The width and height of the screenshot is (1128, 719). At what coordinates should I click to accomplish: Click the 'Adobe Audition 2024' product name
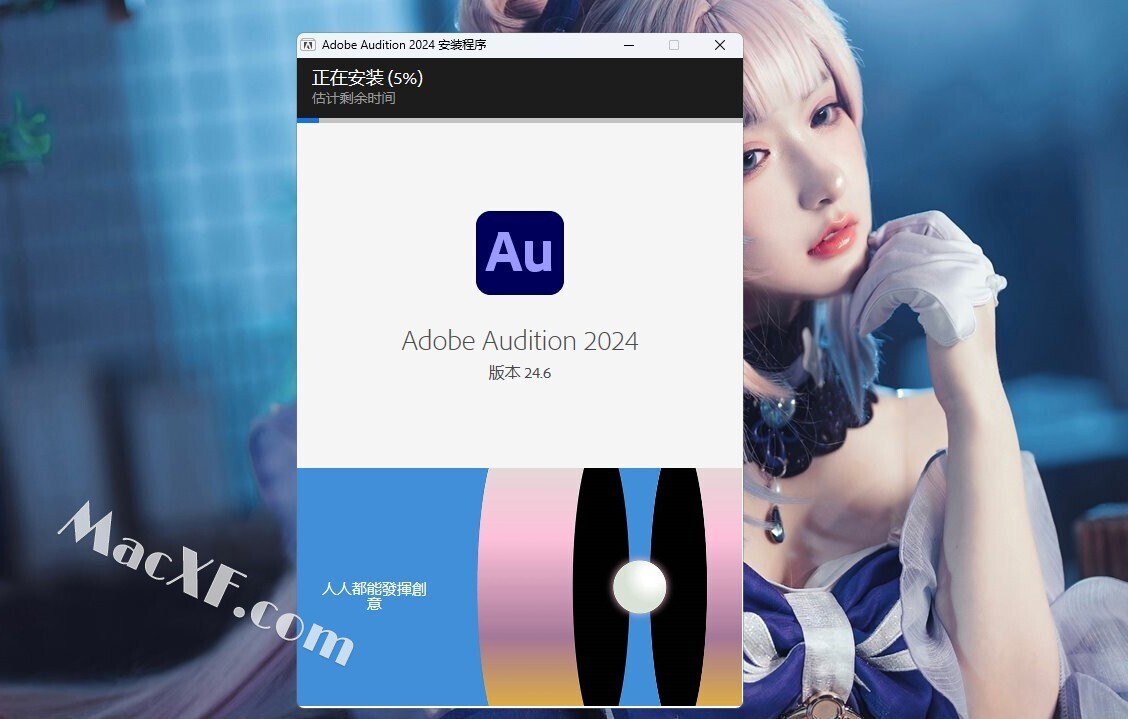click(x=519, y=340)
